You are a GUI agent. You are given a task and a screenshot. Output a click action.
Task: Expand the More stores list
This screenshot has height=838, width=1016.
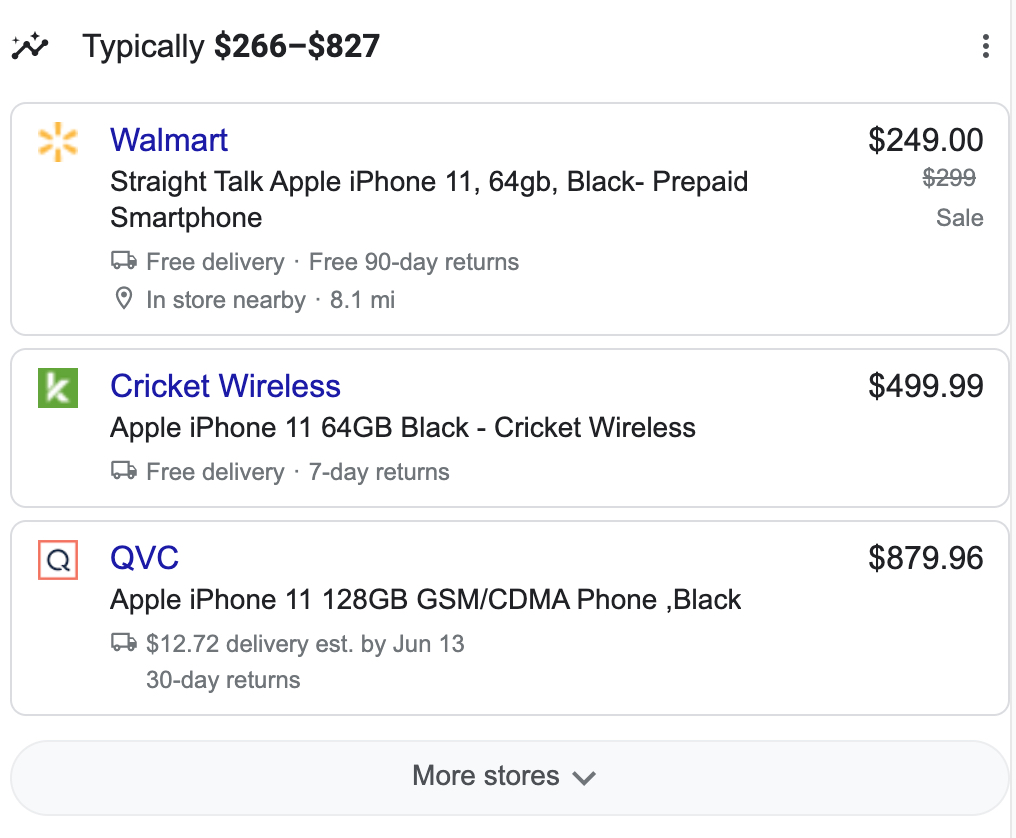coord(487,776)
